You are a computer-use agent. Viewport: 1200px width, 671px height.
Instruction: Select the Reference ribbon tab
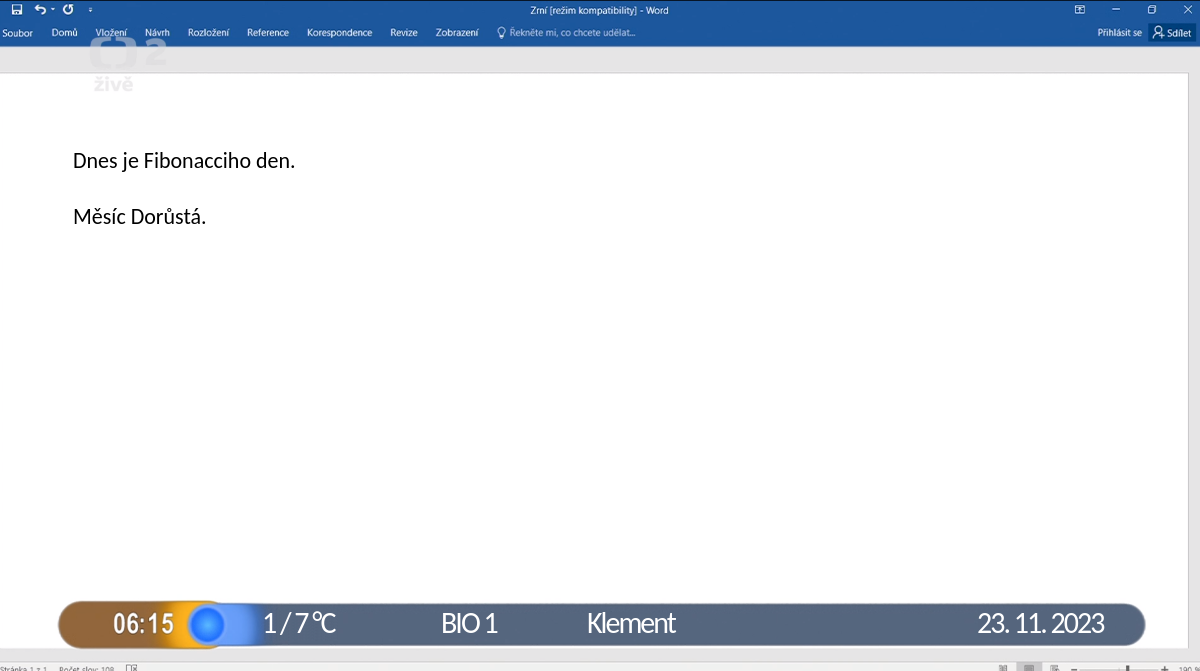tap(268, 33)
